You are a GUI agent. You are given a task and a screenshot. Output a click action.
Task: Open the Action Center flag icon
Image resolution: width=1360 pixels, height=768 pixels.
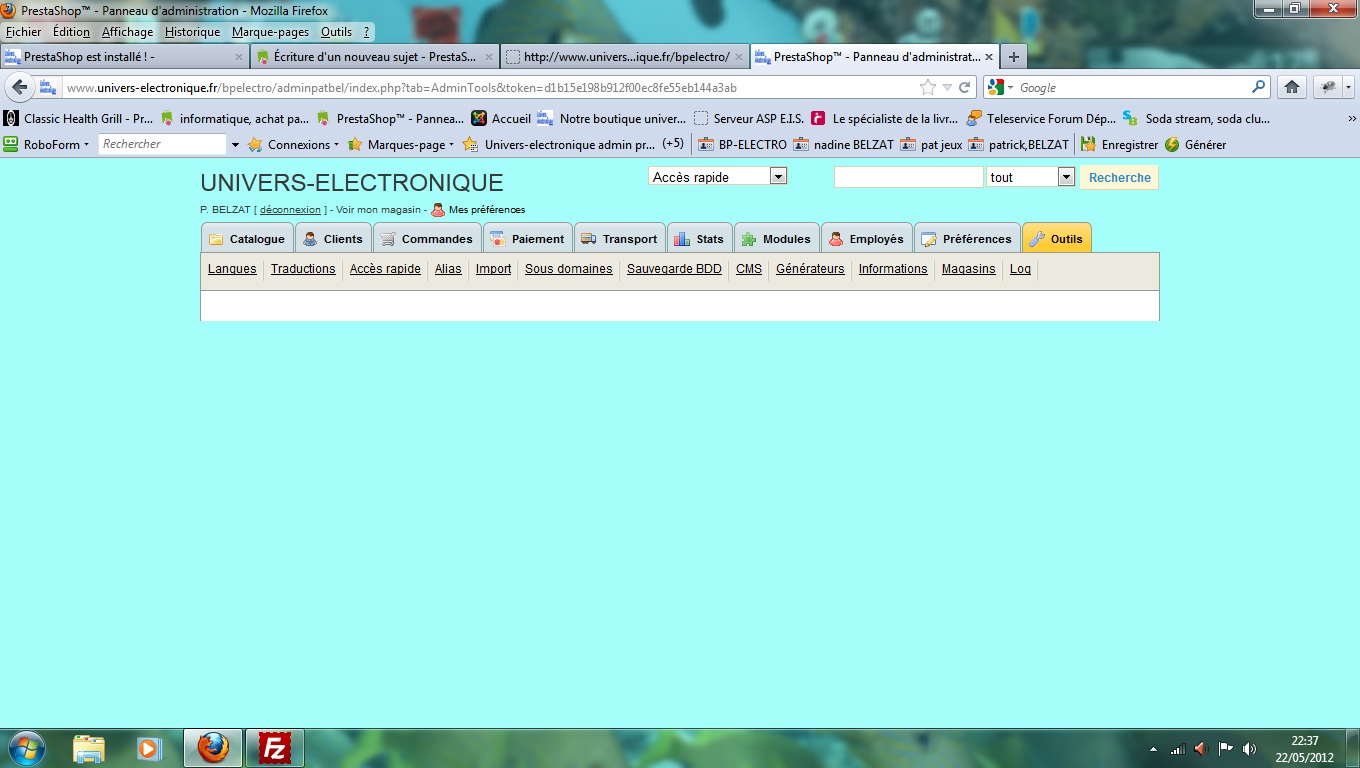point(1225,748)
